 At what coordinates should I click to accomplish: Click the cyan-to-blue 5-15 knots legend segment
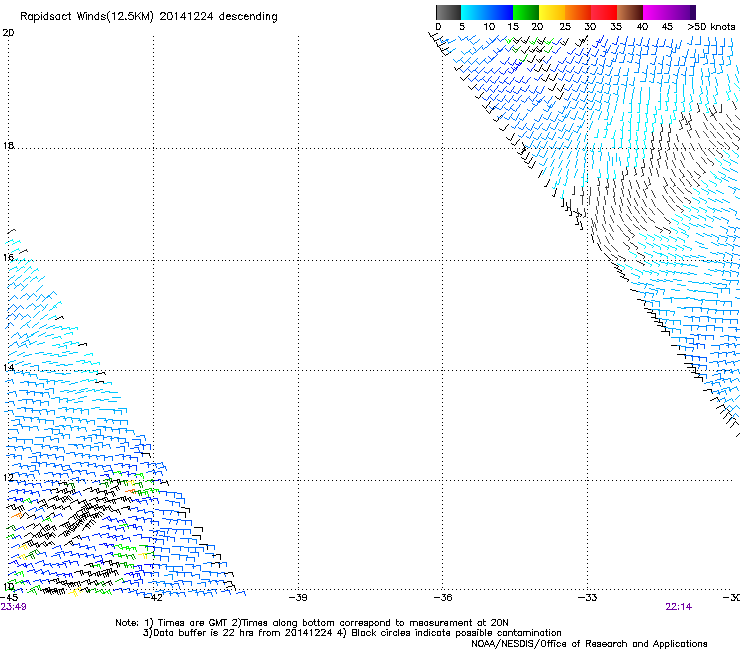(487, 12)
